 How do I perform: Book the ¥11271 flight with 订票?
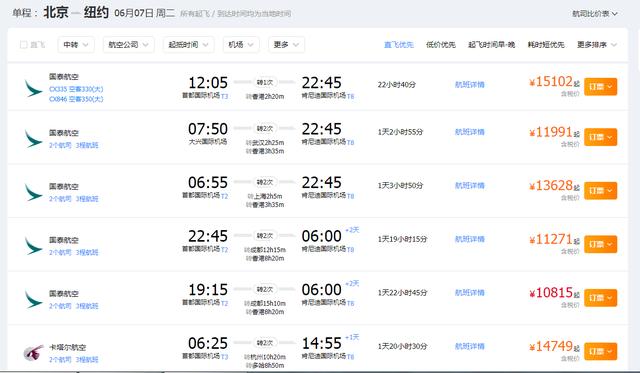[x=600, y=244]
